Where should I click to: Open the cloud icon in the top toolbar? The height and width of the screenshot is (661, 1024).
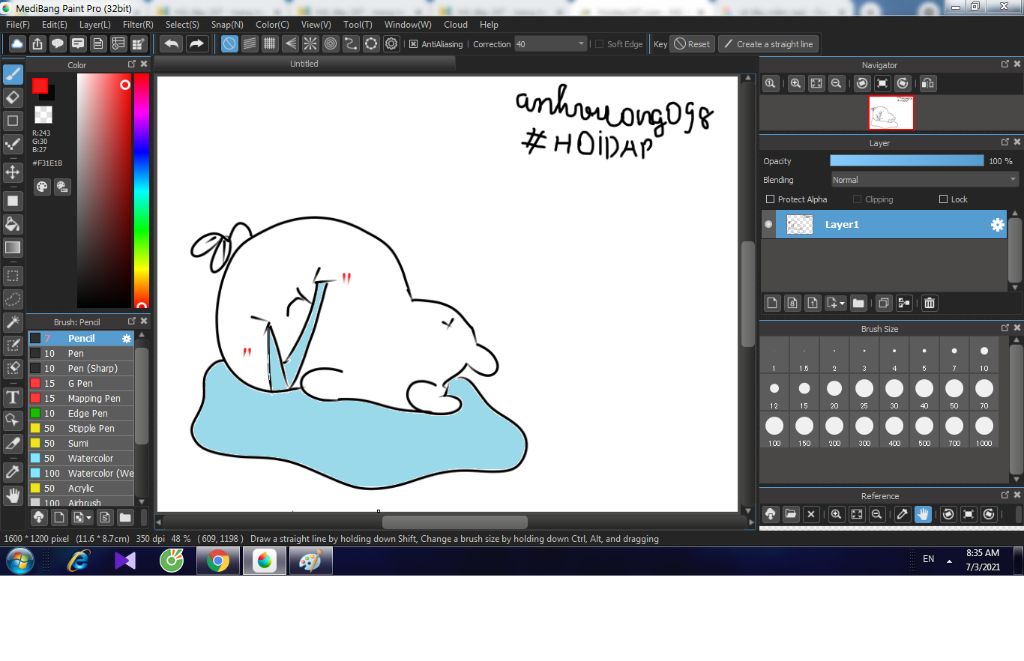(x=17, y=44)
